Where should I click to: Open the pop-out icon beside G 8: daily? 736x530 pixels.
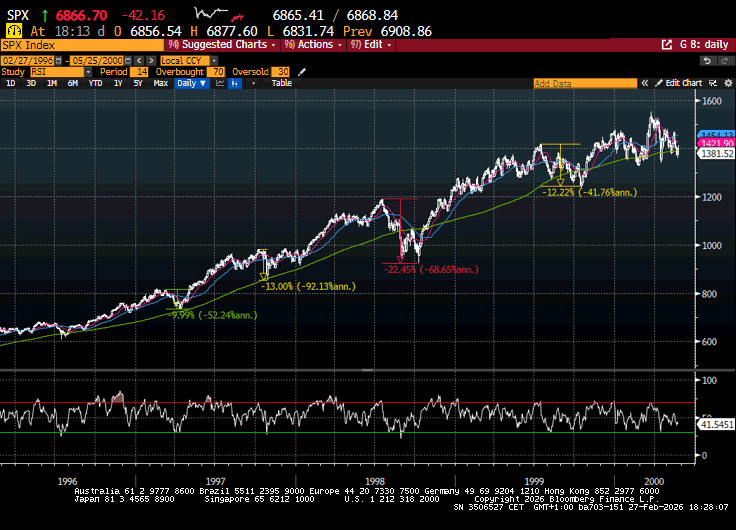tap(668, 45)
